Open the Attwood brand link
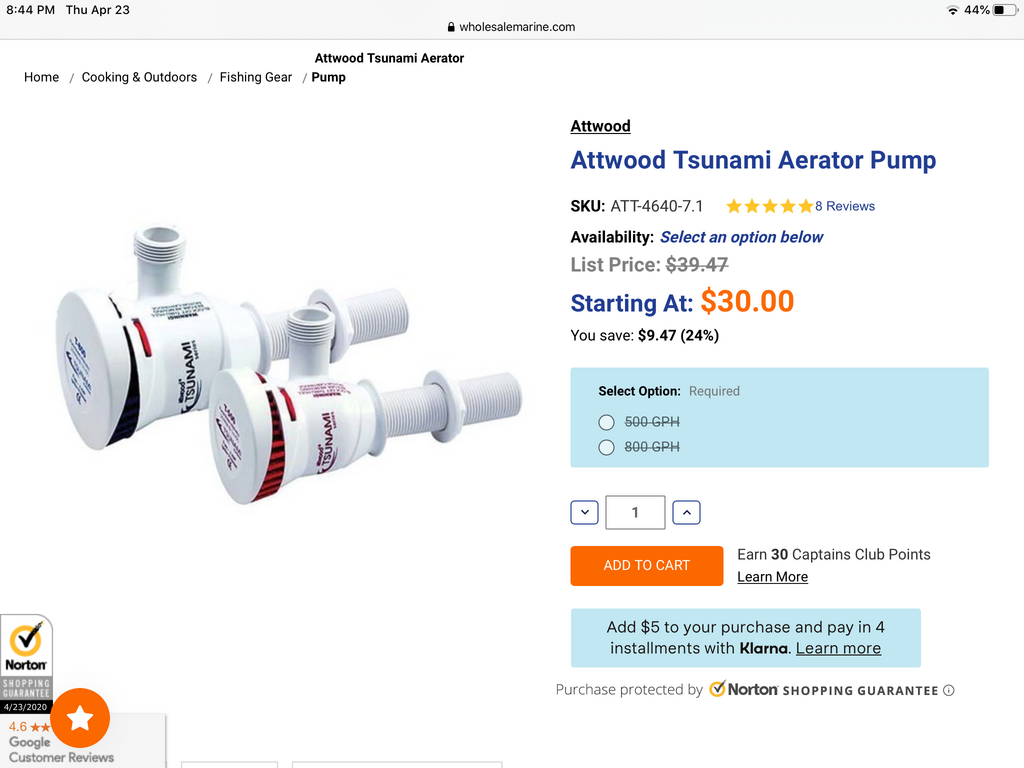1024x768 pixels. coord(600,126)
